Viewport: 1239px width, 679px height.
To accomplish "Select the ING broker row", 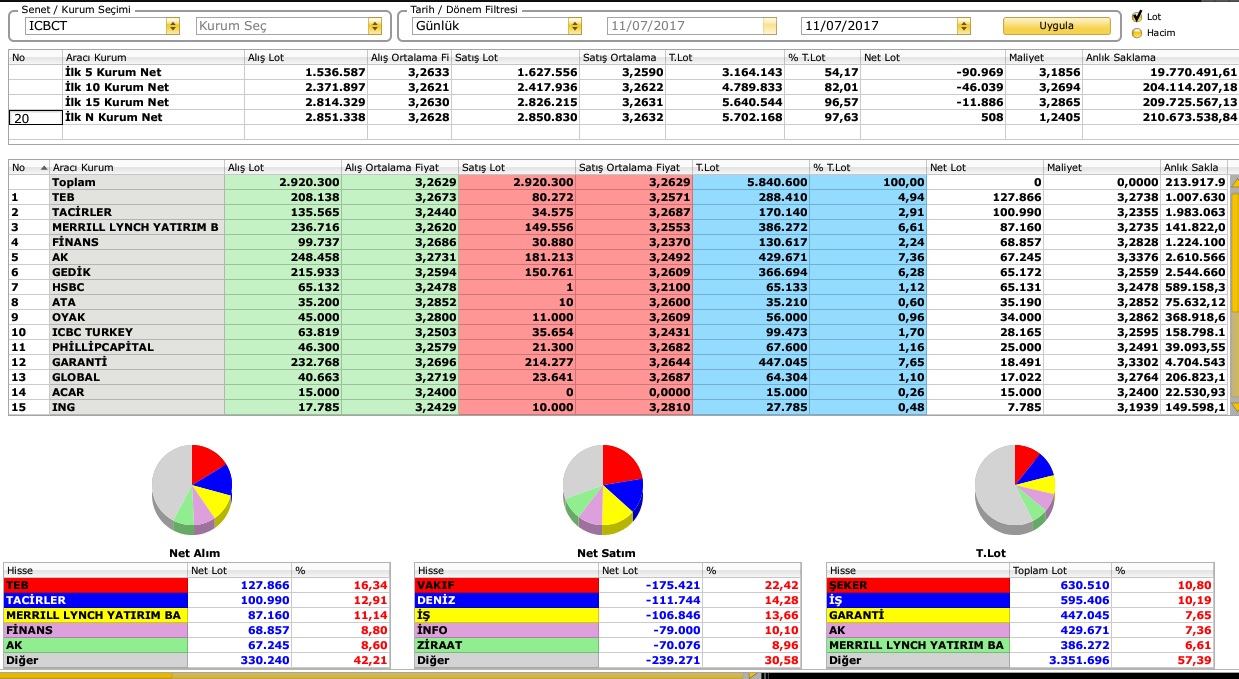I will [x=618, y=408].
